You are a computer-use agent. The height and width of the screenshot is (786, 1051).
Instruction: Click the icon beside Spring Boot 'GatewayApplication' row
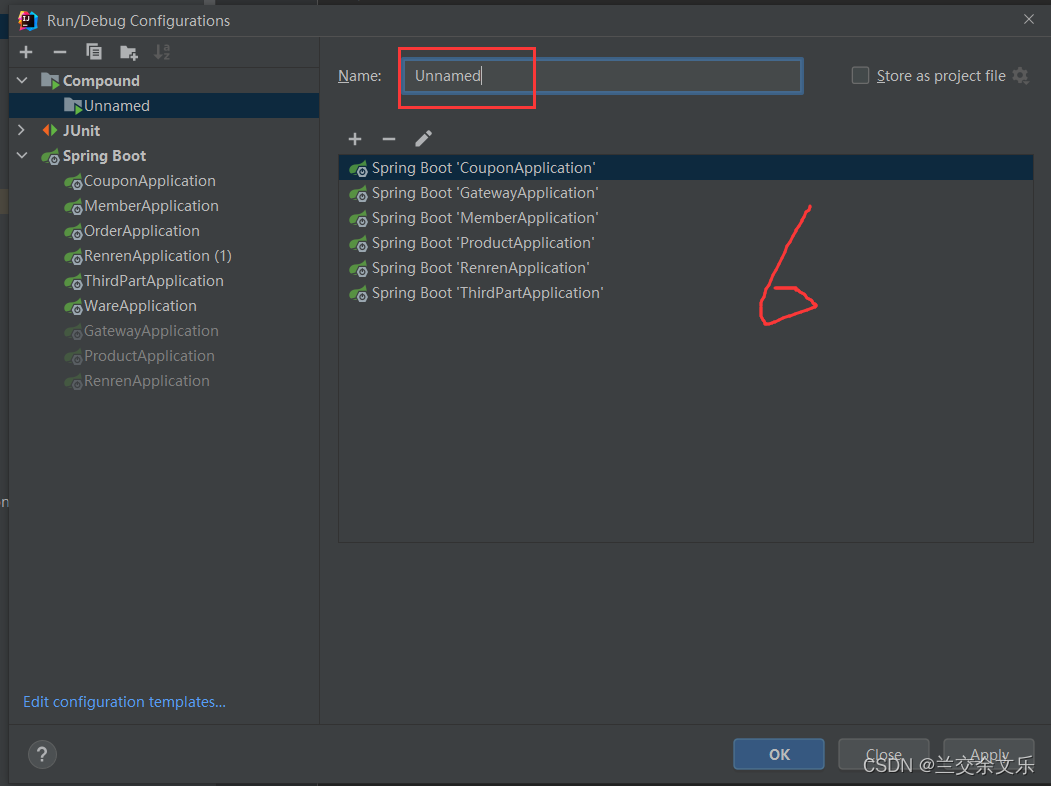[359, 194]
